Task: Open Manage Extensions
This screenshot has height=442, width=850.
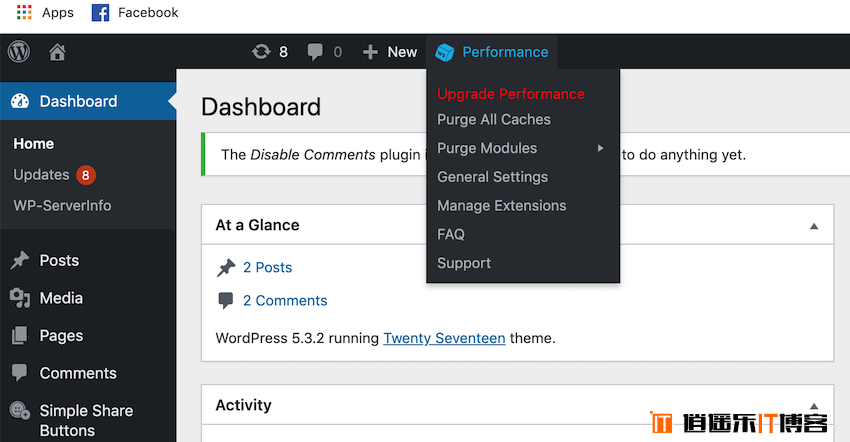Action: point(502,206)
